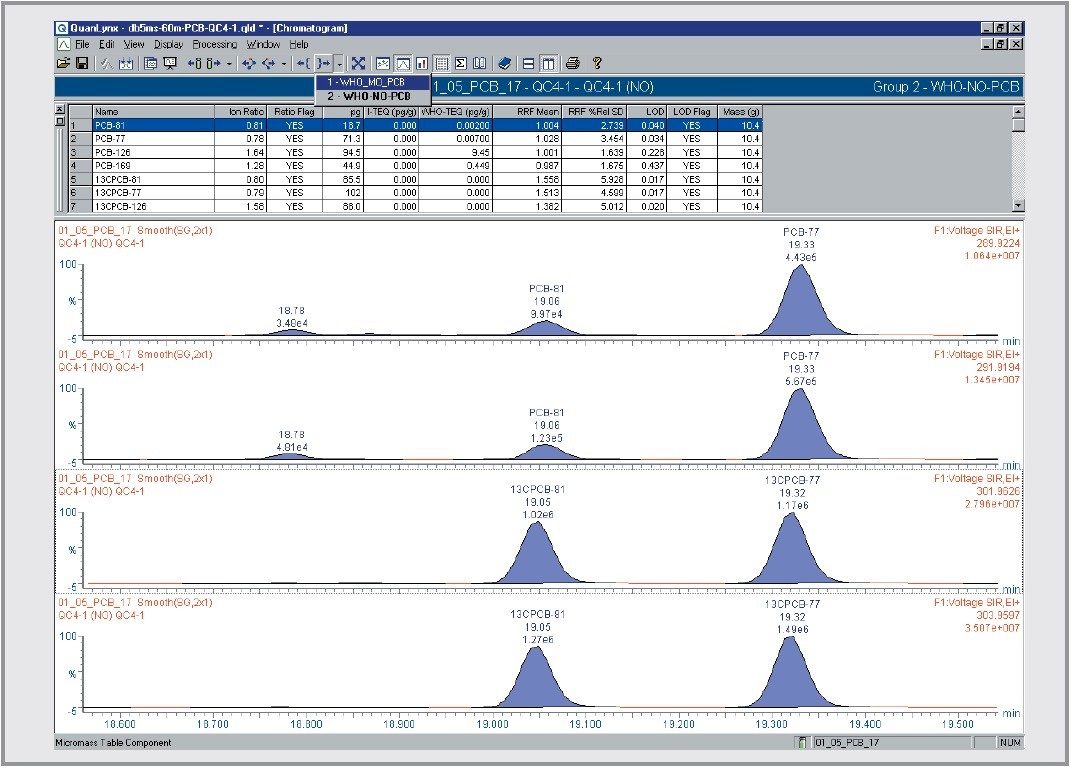Screen dimensions: 1071x768
Task: Toggle the summary table grid icon
Action: click(x=442, y=64)
